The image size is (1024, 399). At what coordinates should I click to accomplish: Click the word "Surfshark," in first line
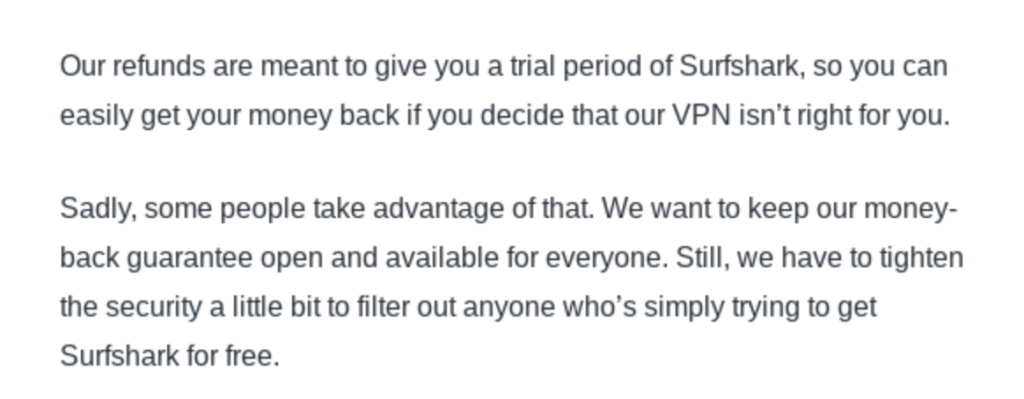tap(741, 67)
